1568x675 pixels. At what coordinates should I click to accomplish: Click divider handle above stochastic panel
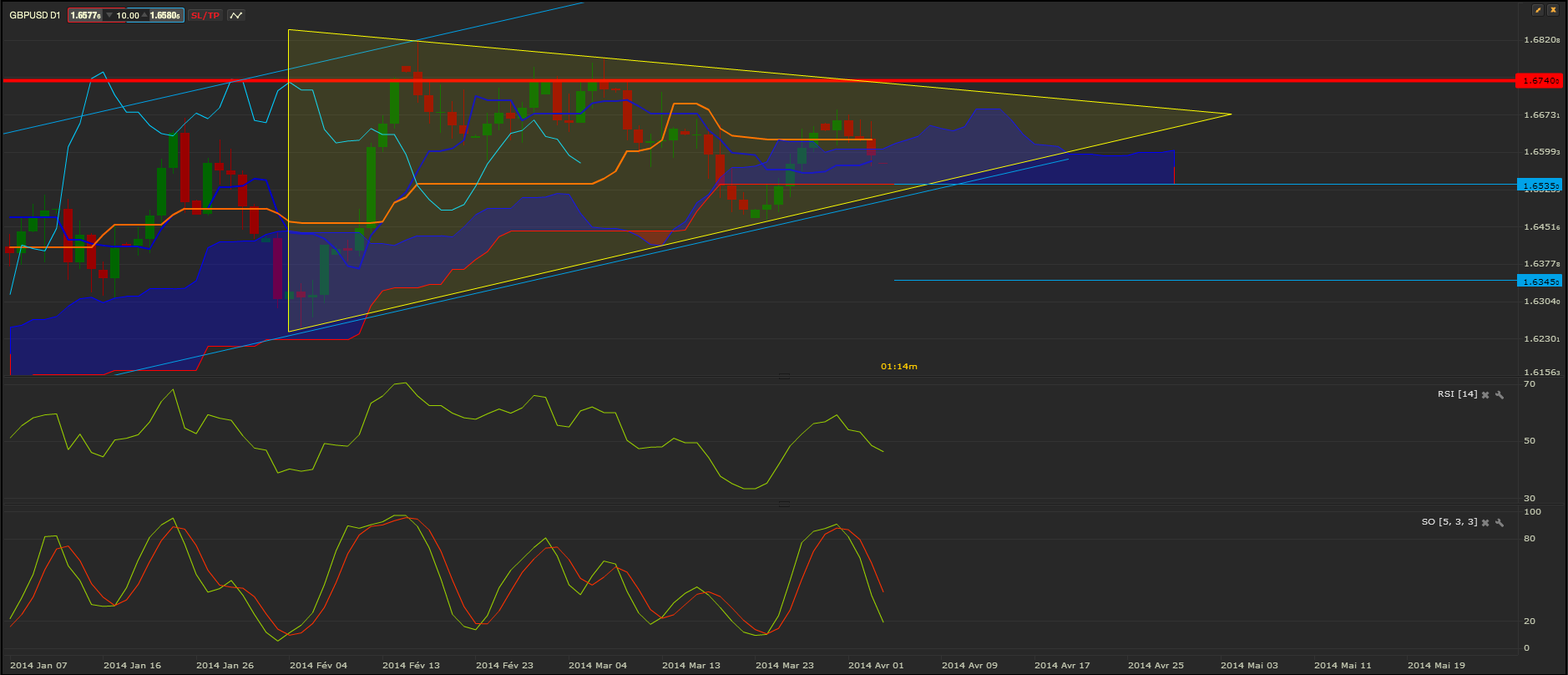coord(784,504)
